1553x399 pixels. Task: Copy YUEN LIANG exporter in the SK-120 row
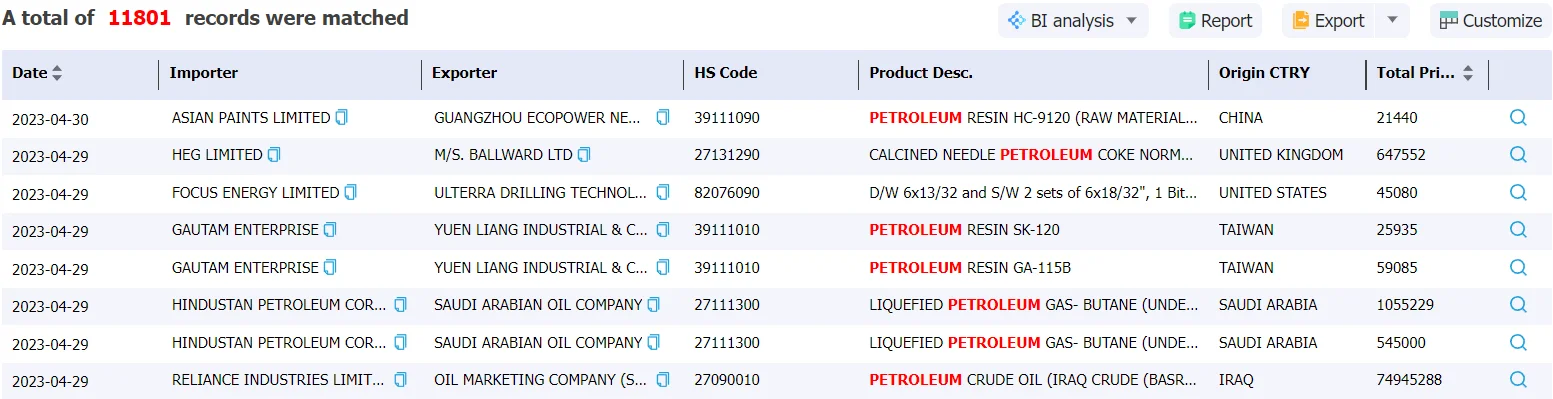click(662, 230)
